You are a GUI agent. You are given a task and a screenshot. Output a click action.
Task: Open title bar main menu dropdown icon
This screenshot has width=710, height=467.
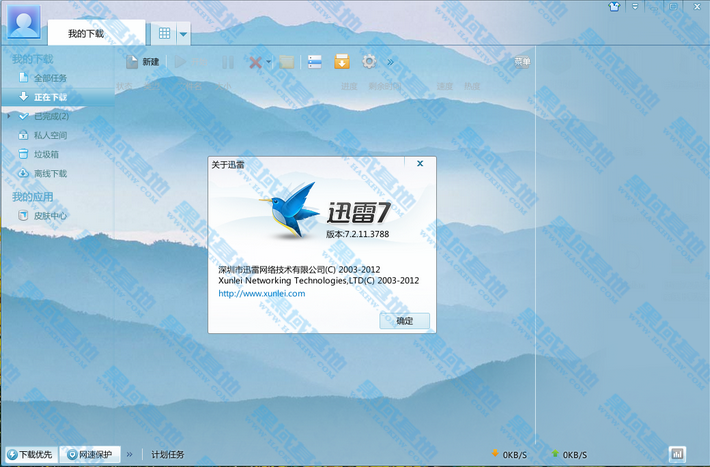click(x=635, y=7)
